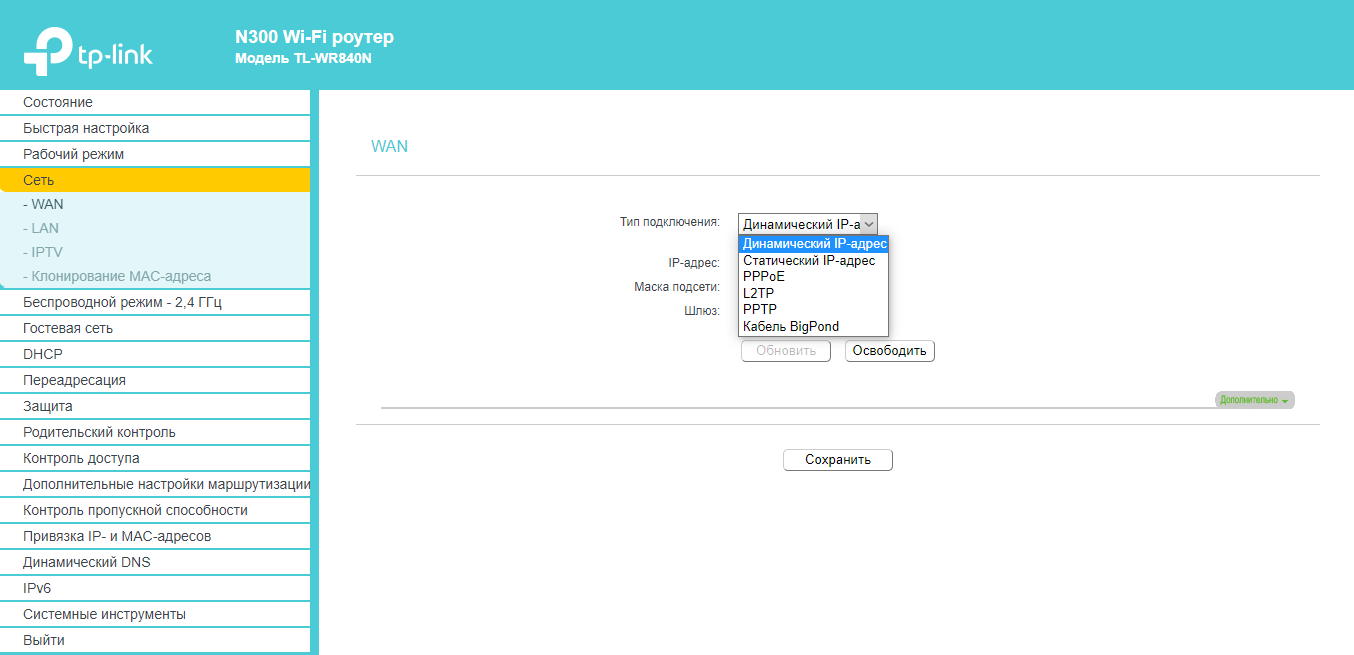Image resolution: width=1354 pixels, height=655 pixels.
Task: Click the TP-Link logo icon
Action: click(50, 52)
